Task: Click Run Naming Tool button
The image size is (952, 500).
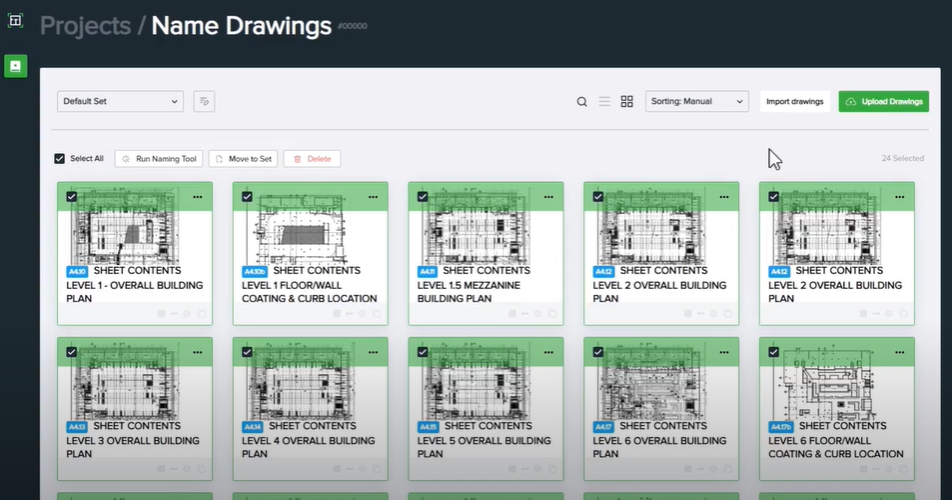Action: [158, 159]
